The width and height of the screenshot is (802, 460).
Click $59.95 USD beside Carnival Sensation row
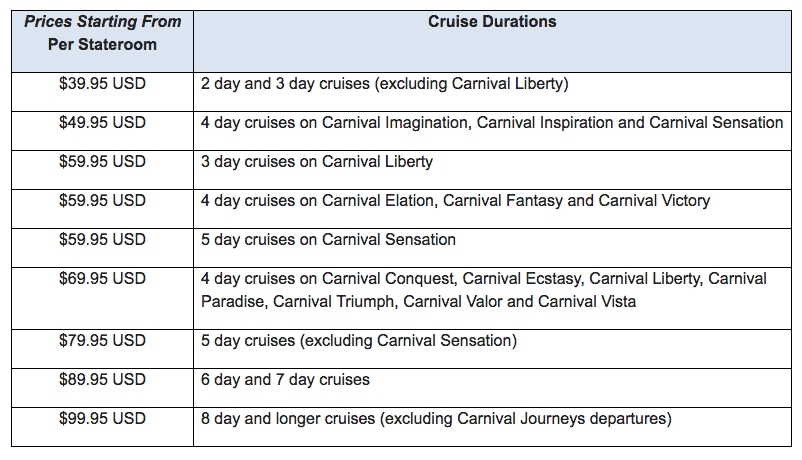(102, 239)
